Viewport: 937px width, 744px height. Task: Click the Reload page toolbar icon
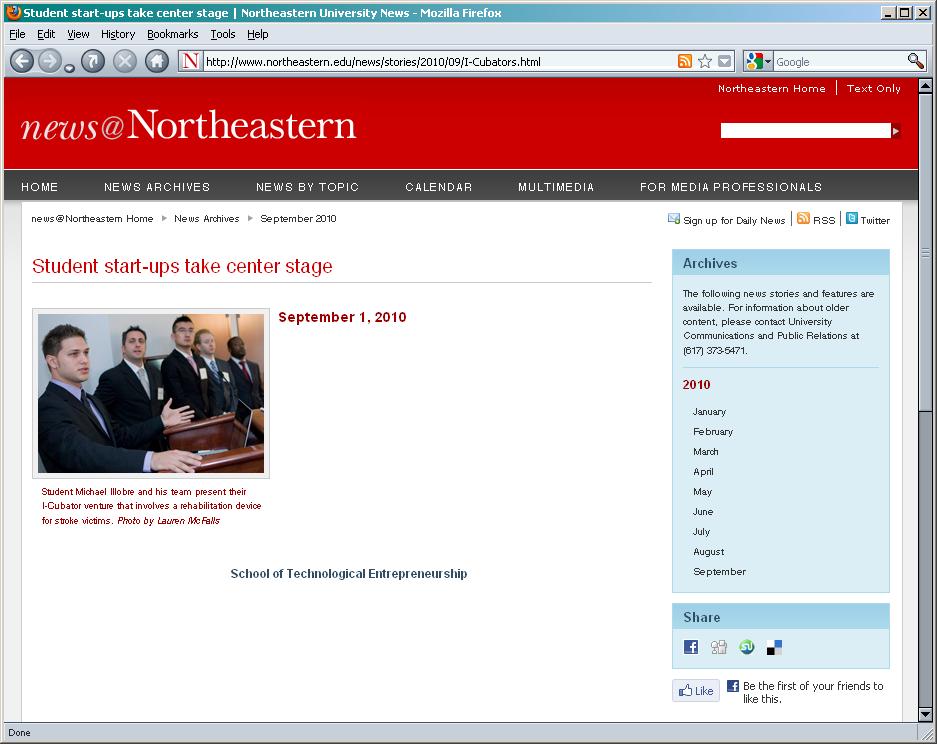[x=92, y=61]
